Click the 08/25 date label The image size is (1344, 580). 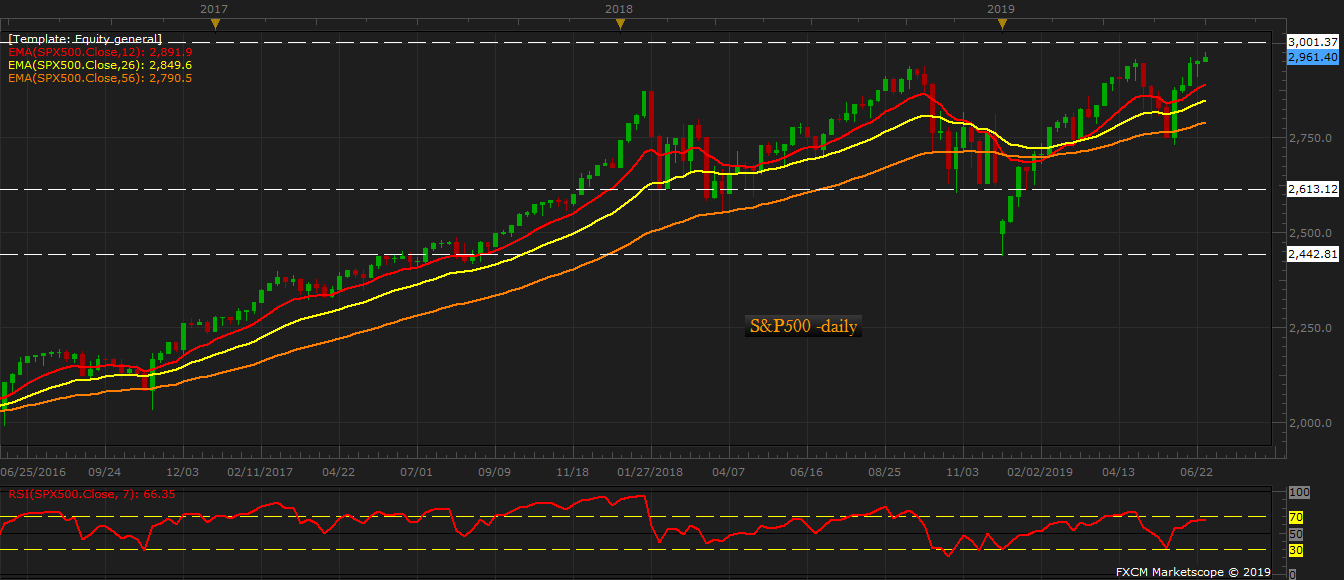885,472
